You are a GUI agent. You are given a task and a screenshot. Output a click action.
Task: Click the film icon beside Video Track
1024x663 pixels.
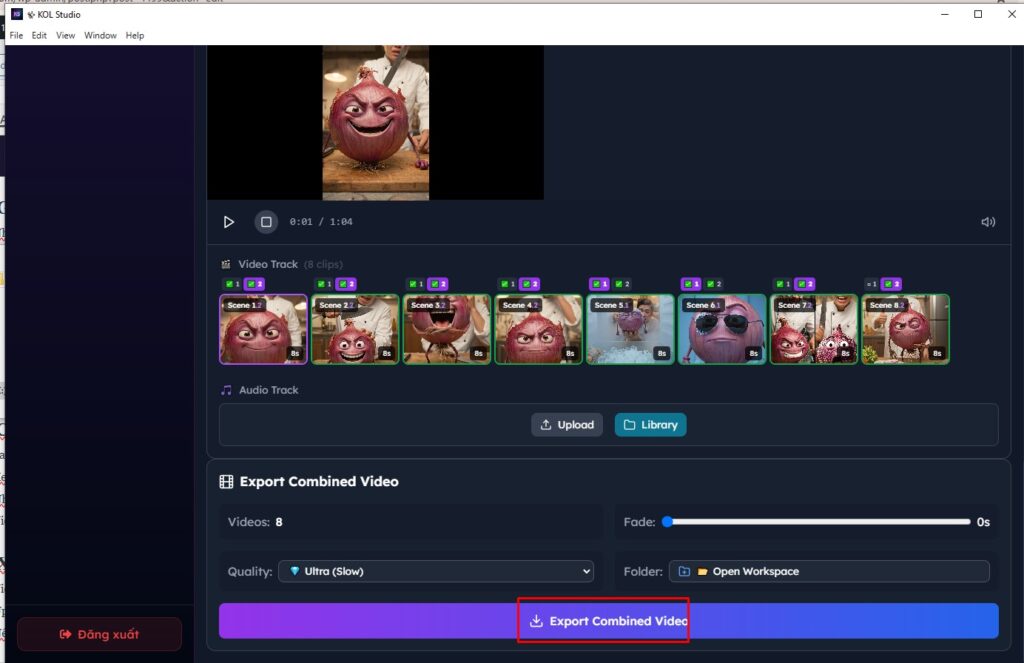coord(226,264)
